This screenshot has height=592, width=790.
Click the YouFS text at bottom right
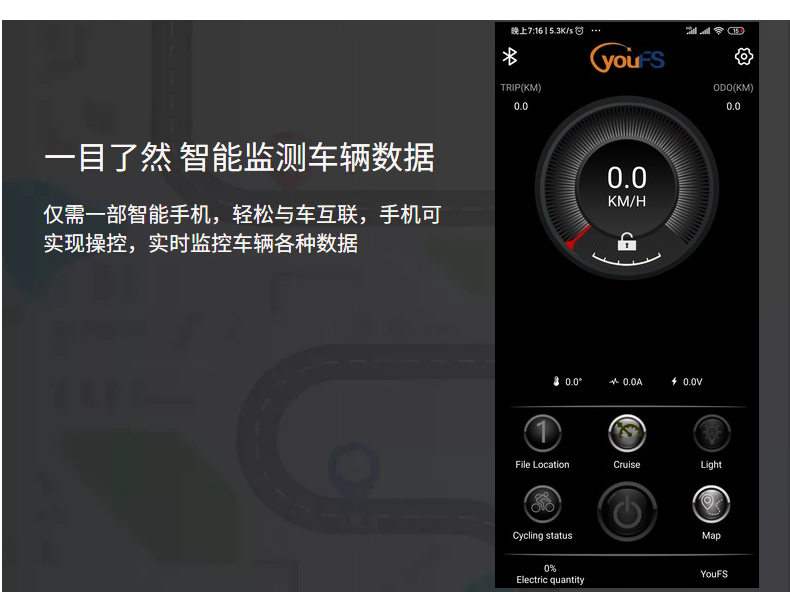pos(714,574)
